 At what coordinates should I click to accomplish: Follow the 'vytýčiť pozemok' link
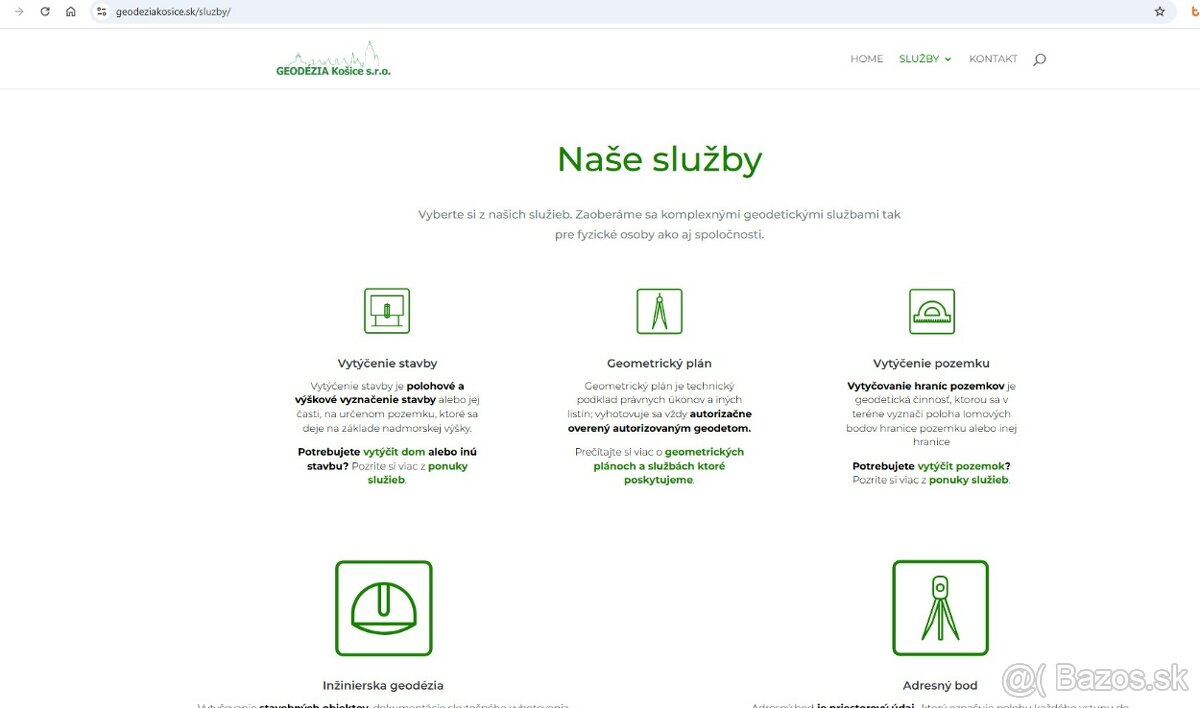(x=961, y=466)
